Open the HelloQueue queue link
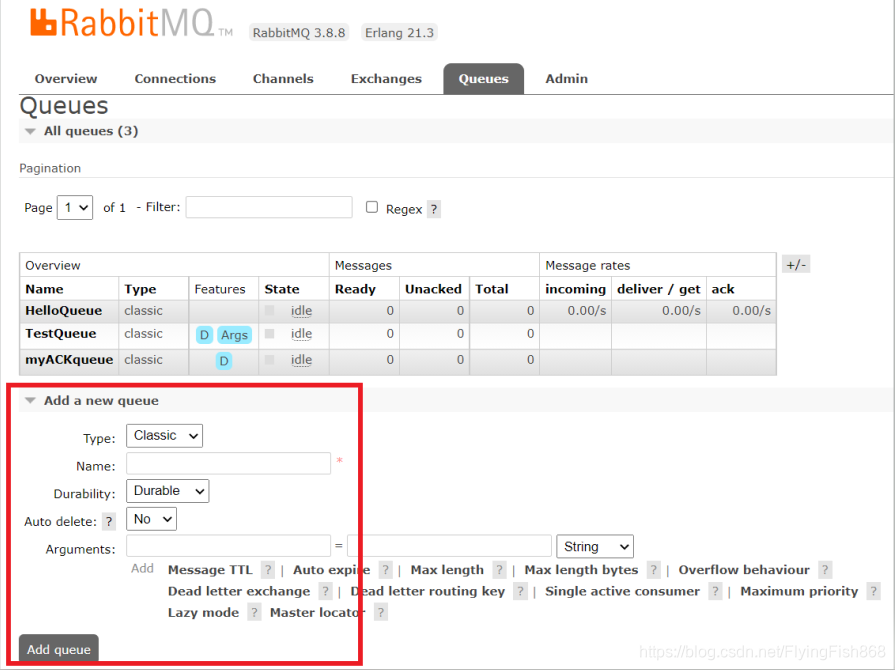This screenshot has width=895, height=670. [x=63, y=310]
